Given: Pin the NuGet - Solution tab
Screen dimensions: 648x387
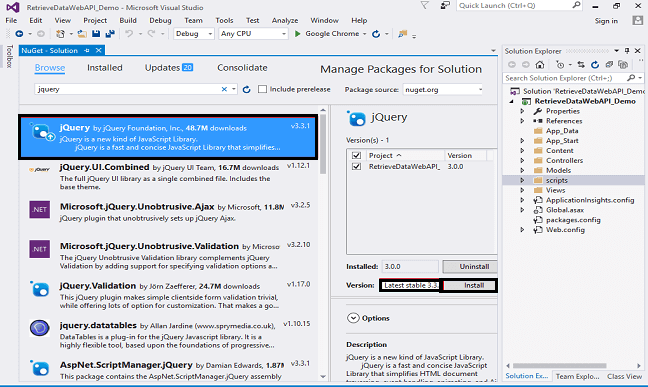Looking at the screenshot, I should click(87, 50).
